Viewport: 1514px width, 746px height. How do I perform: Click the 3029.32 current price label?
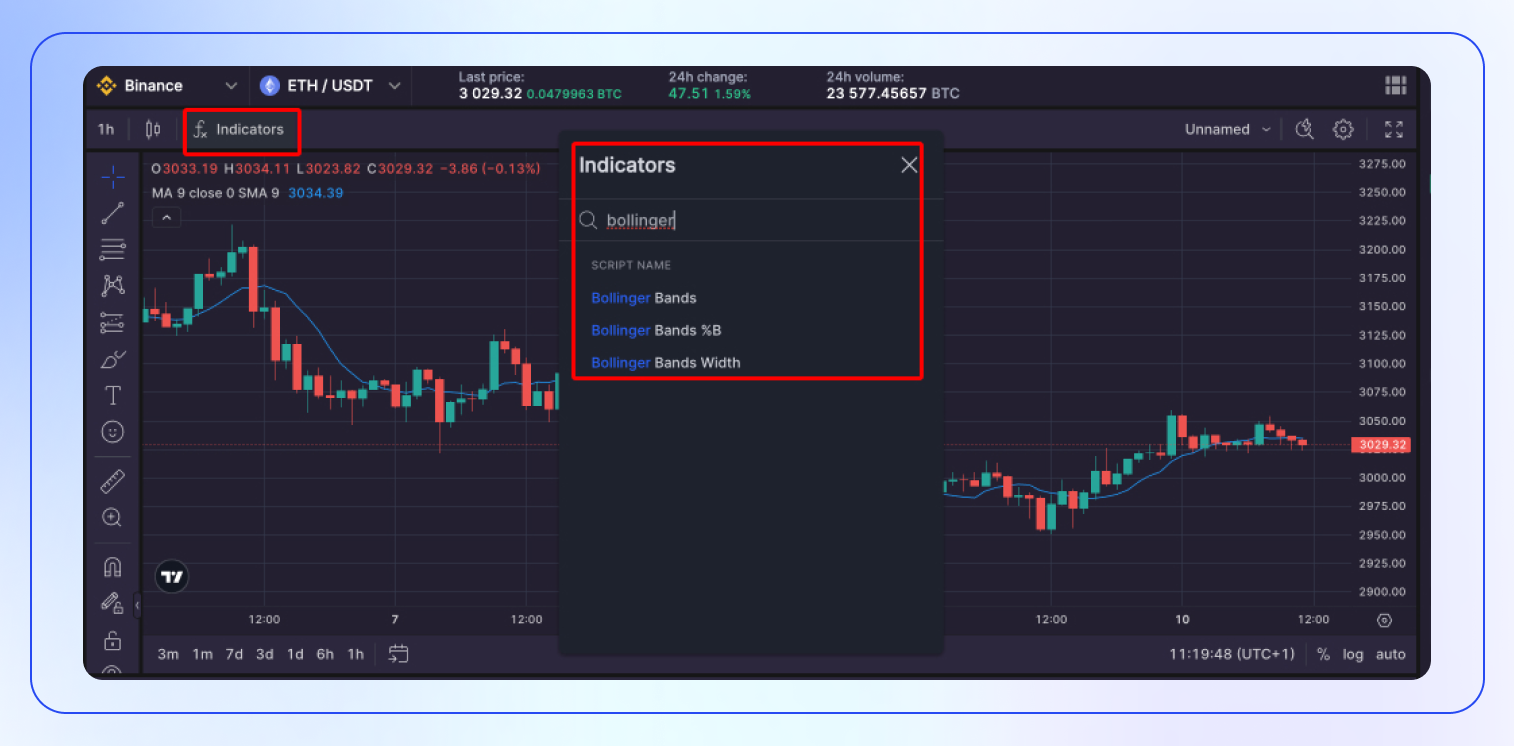point(1380,445)
